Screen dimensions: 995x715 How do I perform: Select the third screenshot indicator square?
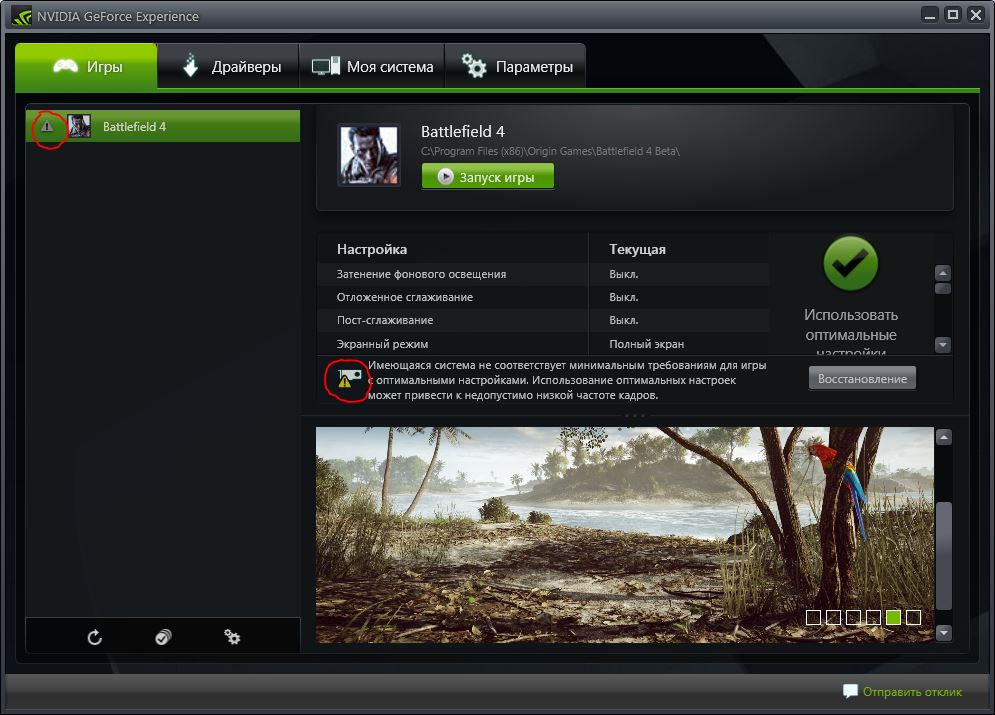click(853, 617)
